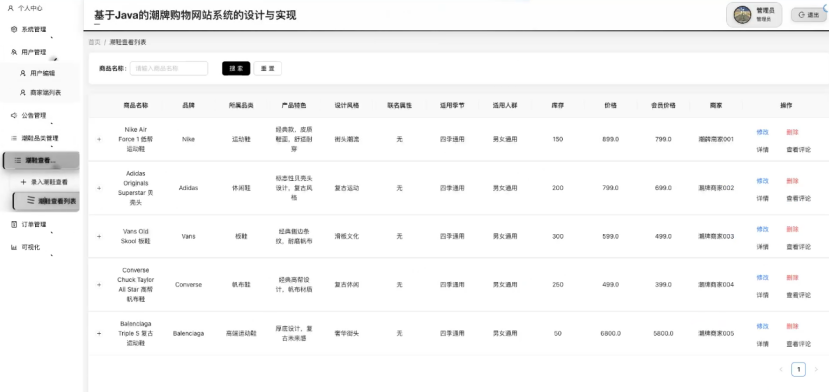The height and width of the screenshot is (392, 829).
Task: Click the 订单管理 clipboard icon
Action: click(14, 224)
